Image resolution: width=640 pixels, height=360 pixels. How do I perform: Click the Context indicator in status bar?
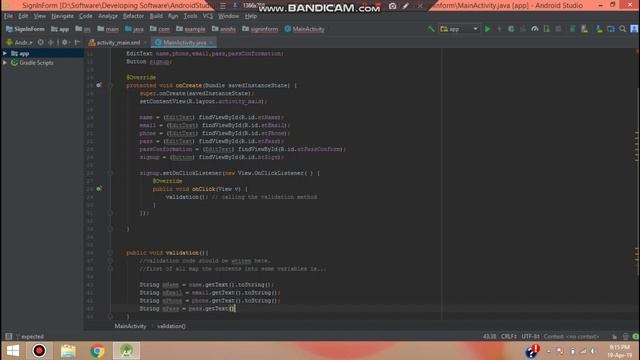click(571, 336)
